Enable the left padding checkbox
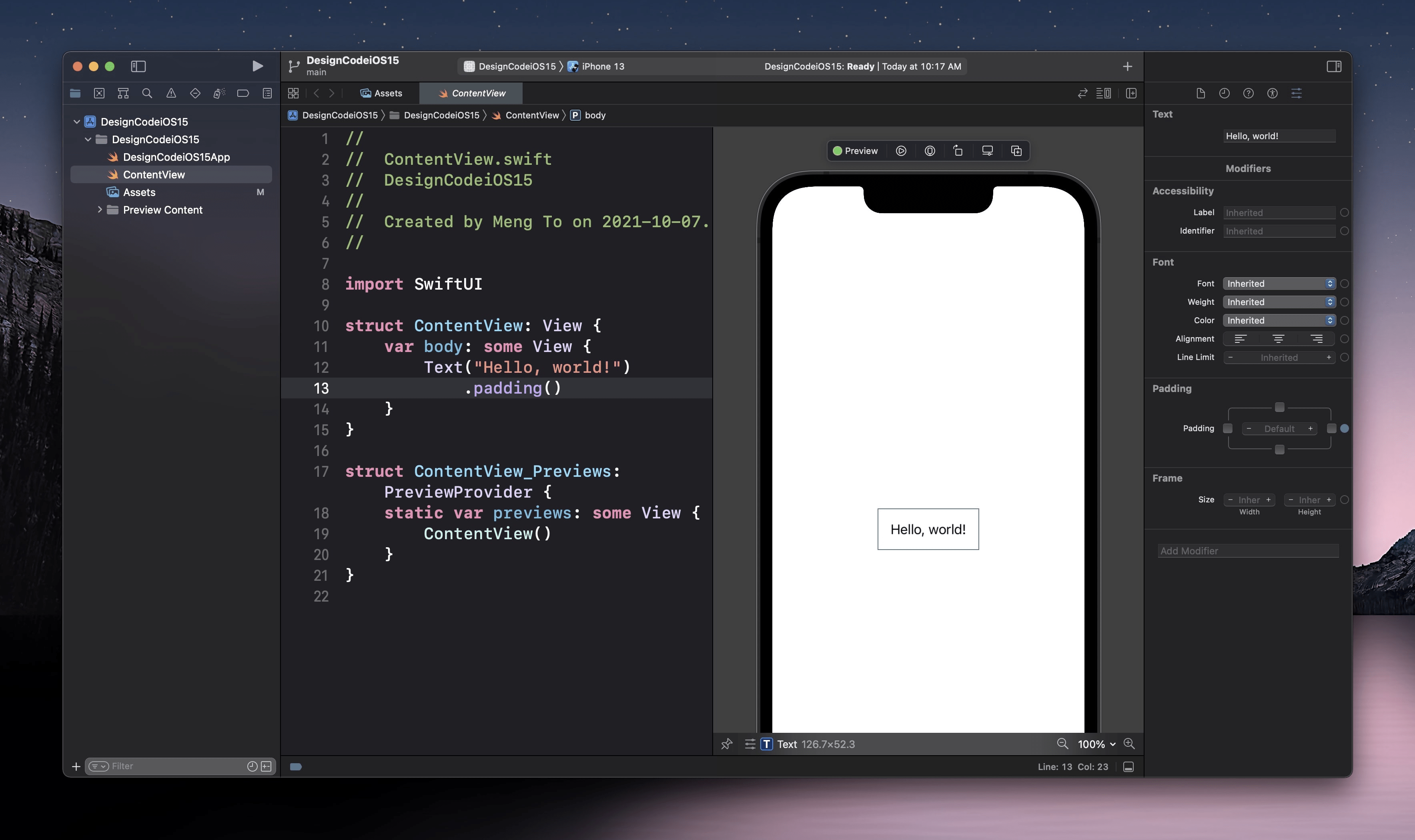Image resolution: width=1415 pixels, height=840 pixels. coord(1228,428)
